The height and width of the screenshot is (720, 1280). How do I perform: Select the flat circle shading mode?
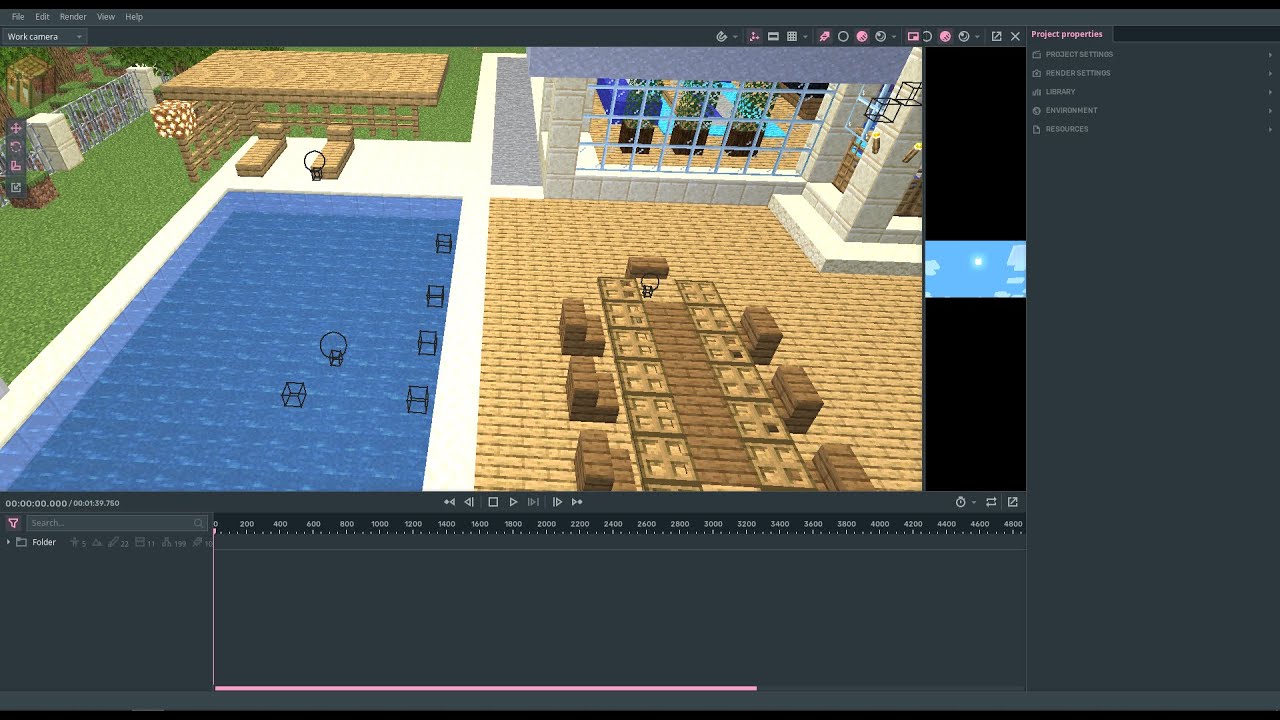point(843,36)
